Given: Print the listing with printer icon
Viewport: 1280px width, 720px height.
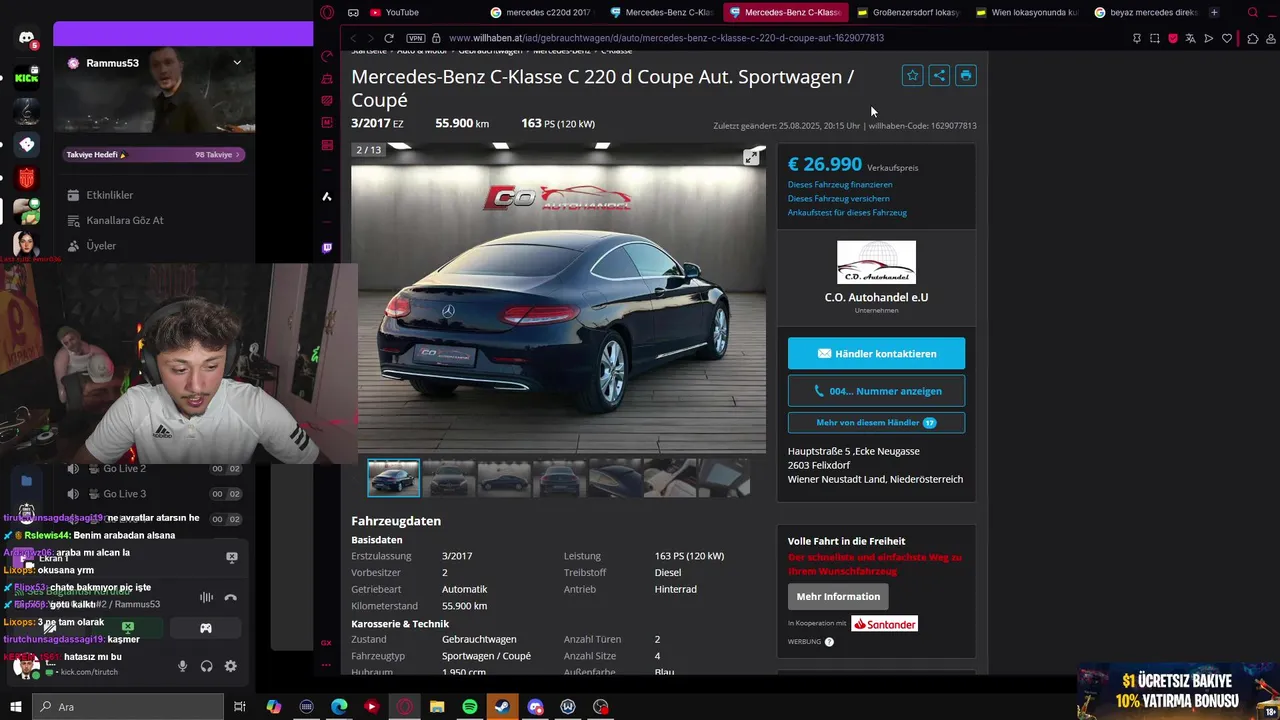Looking at the screenshot, I should 965,75.
